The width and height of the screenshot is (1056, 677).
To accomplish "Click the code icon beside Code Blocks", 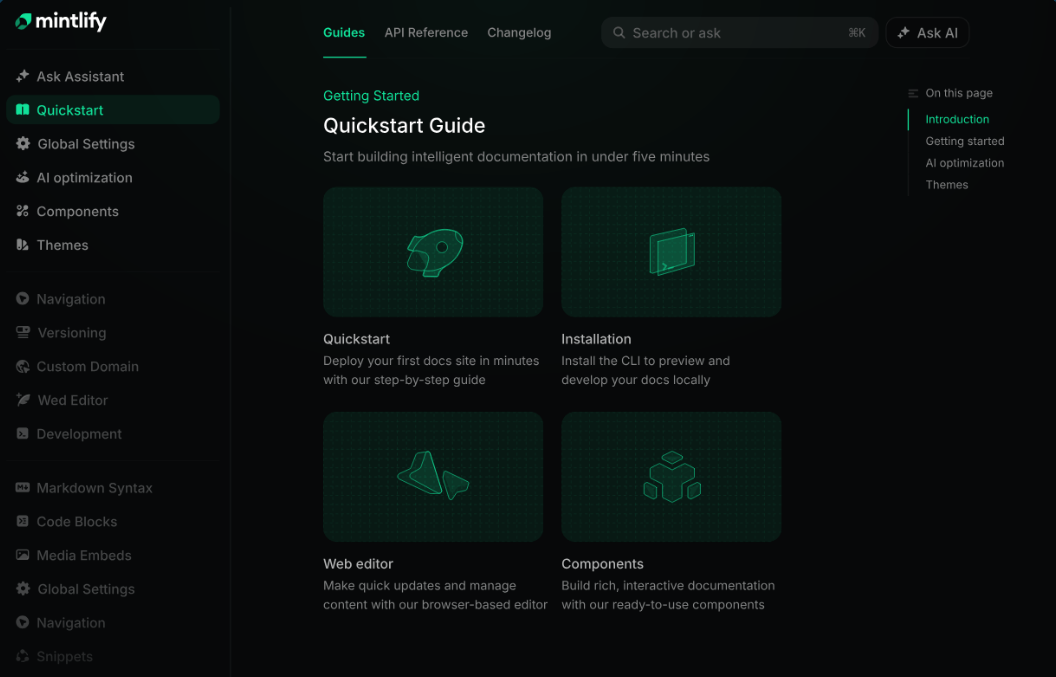I will tap(22, 521).
